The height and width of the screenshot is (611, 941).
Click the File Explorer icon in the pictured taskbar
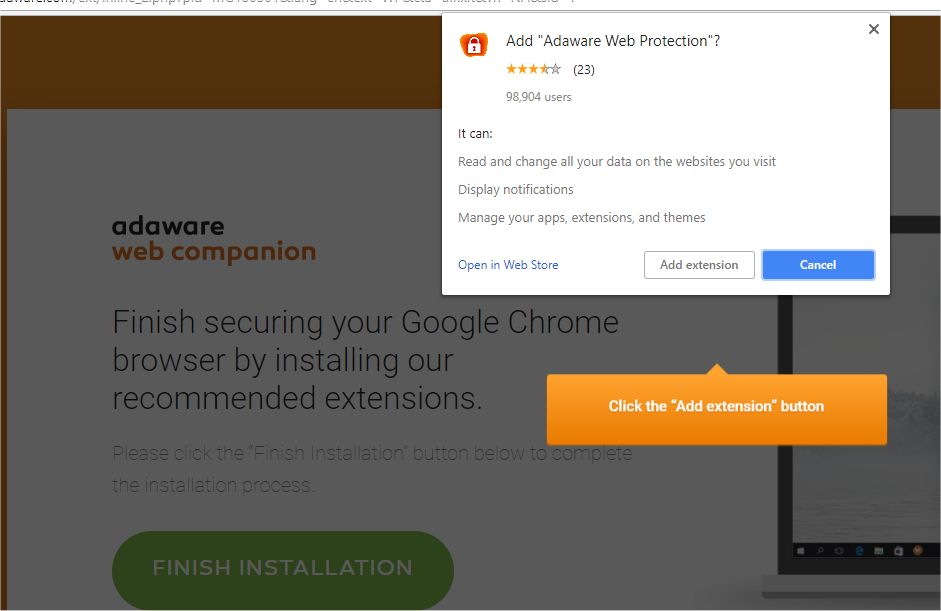click(x=878, y=551)
